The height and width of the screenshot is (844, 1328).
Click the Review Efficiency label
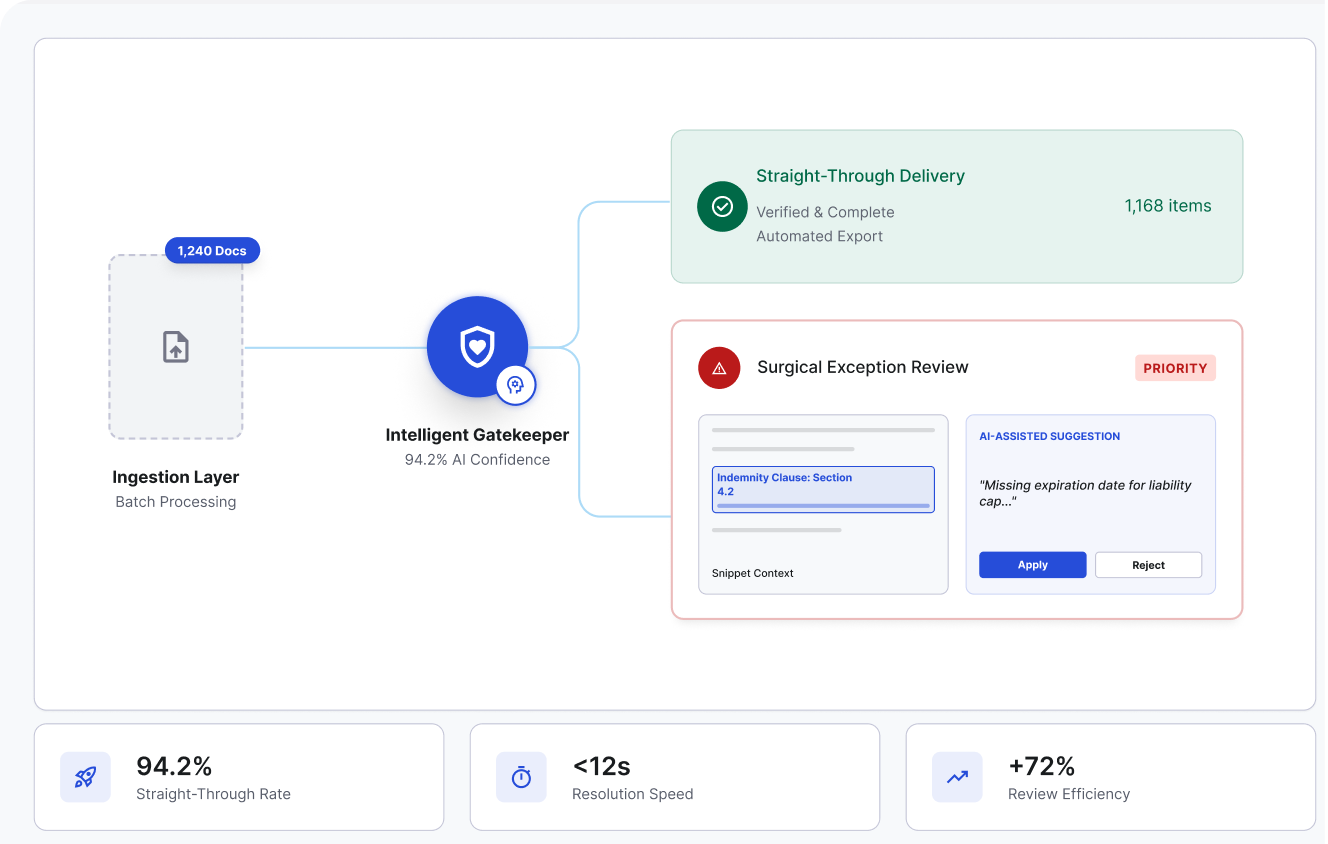[1069, 794]
